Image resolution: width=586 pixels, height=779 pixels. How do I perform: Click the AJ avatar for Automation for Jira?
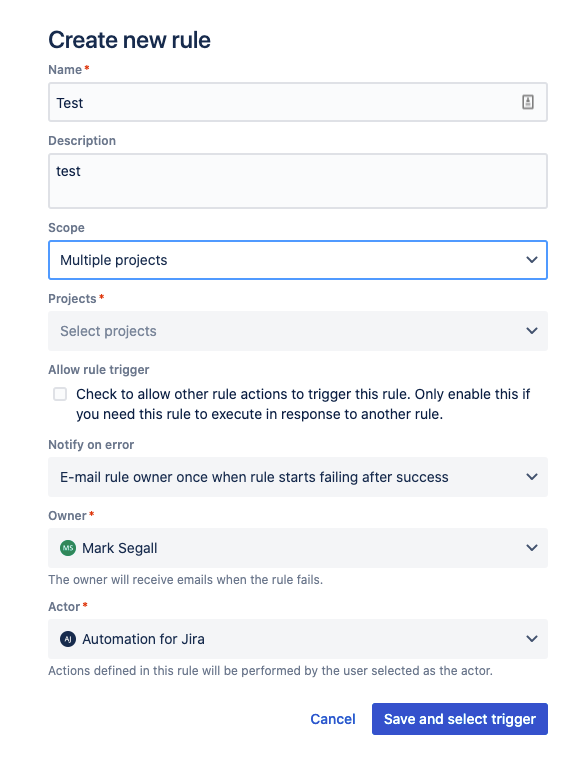[x=68, y=639]
